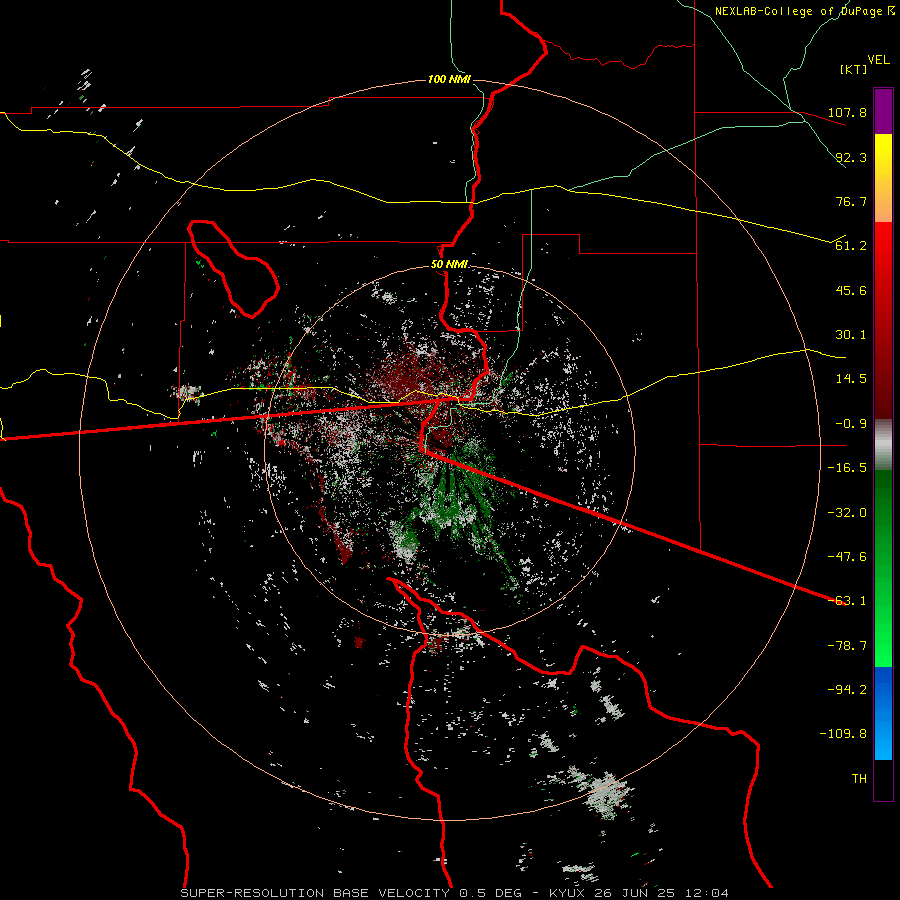Pick the red segment of the color bar

tap(883, 320)
